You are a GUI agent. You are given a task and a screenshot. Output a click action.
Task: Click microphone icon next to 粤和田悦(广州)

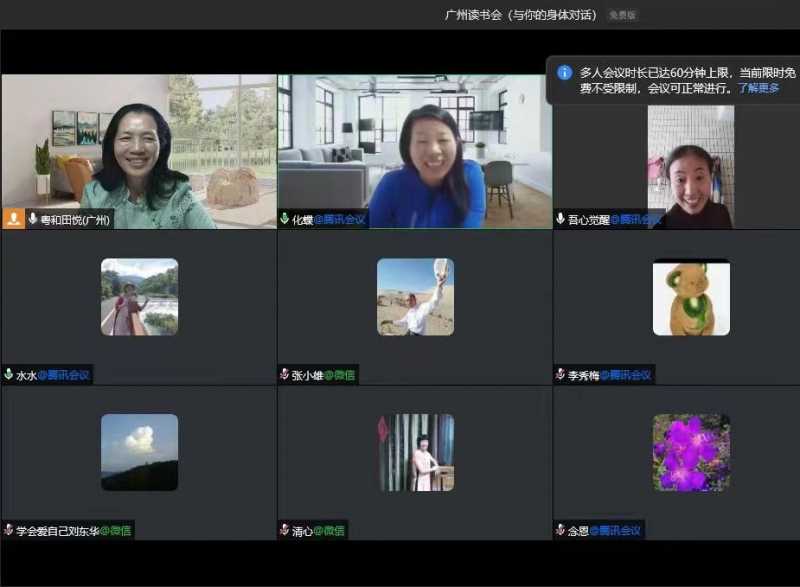point(33,219)
